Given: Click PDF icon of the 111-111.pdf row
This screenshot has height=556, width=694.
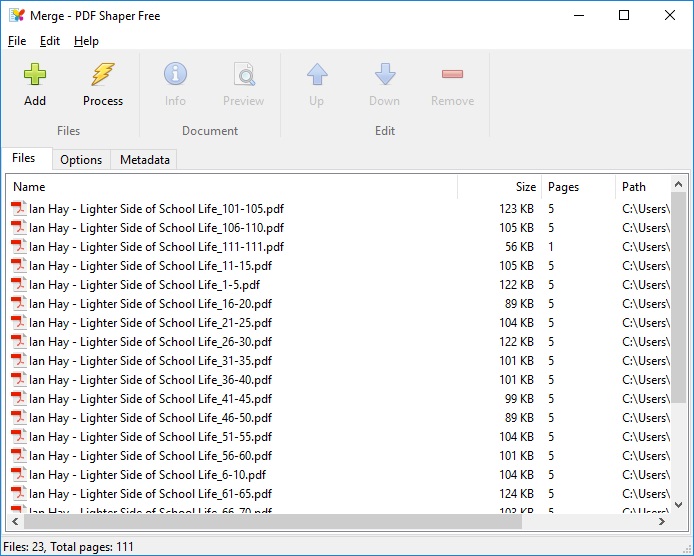Looking at the screenshot, I should coord(19,247).
